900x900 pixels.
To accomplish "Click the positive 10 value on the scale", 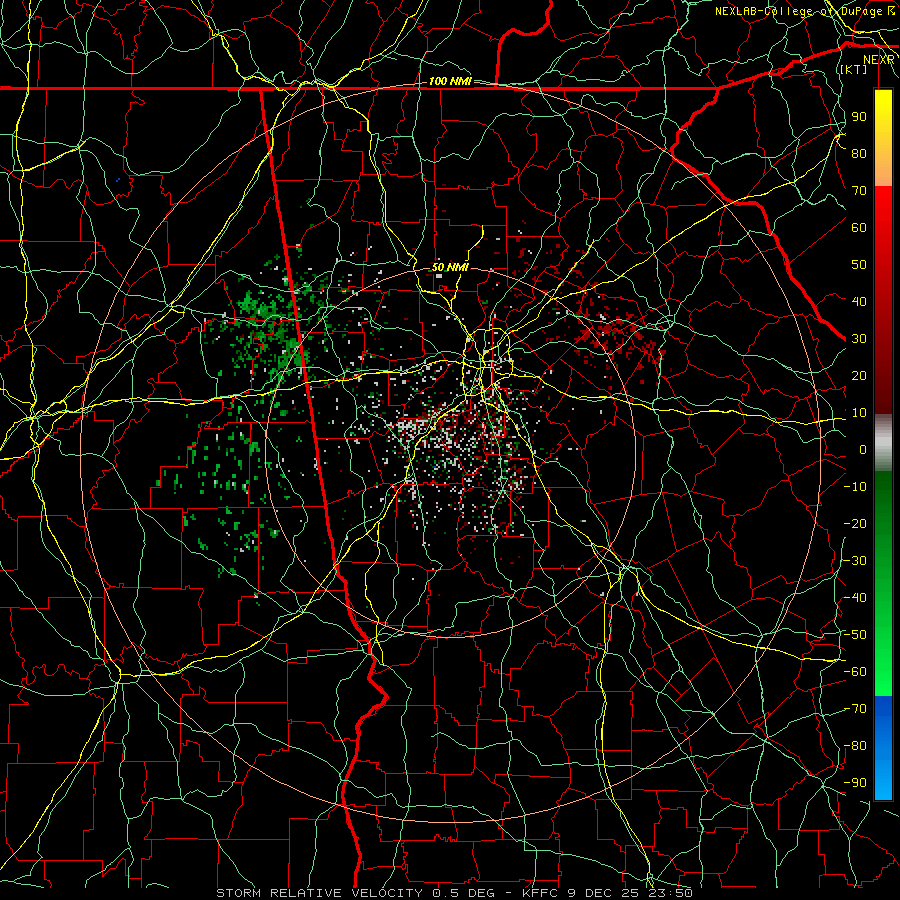I will tap(859, 413).
